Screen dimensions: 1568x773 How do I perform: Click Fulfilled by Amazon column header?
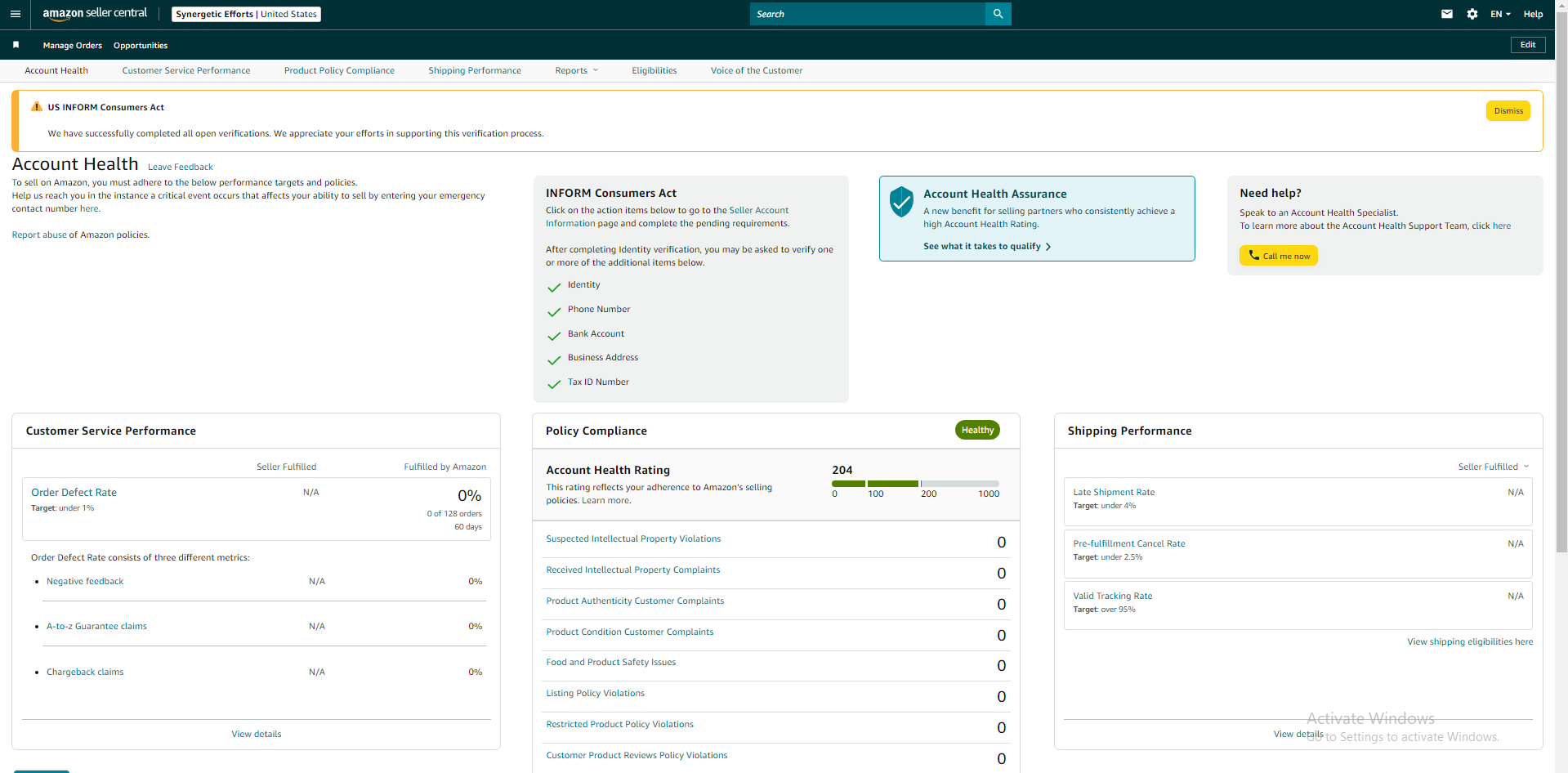[445, 467]
